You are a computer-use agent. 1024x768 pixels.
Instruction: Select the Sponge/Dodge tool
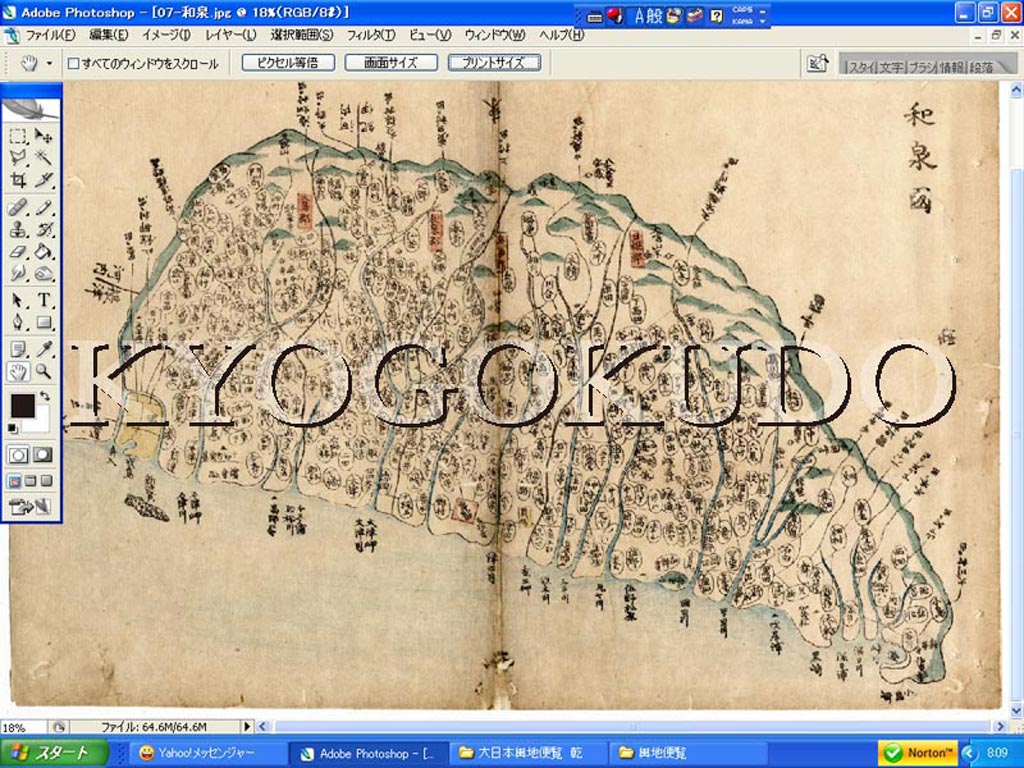coord(44,273)
